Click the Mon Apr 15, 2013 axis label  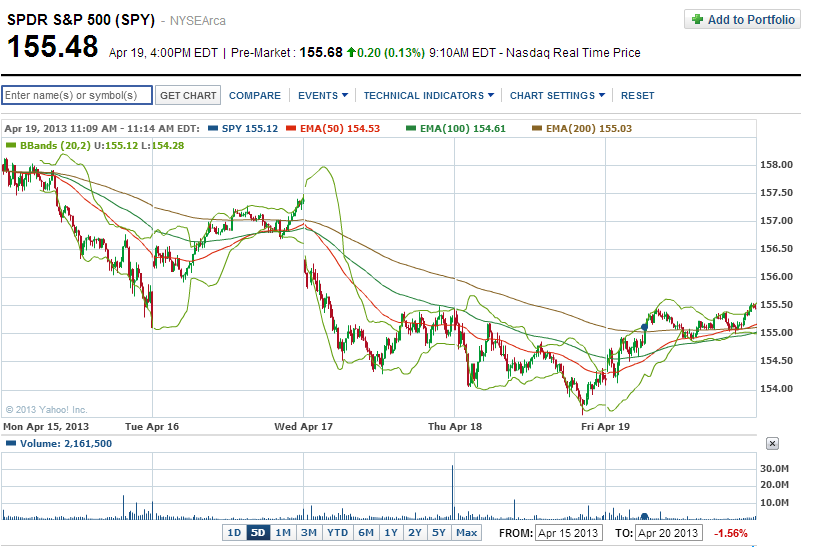click(46, 427)
